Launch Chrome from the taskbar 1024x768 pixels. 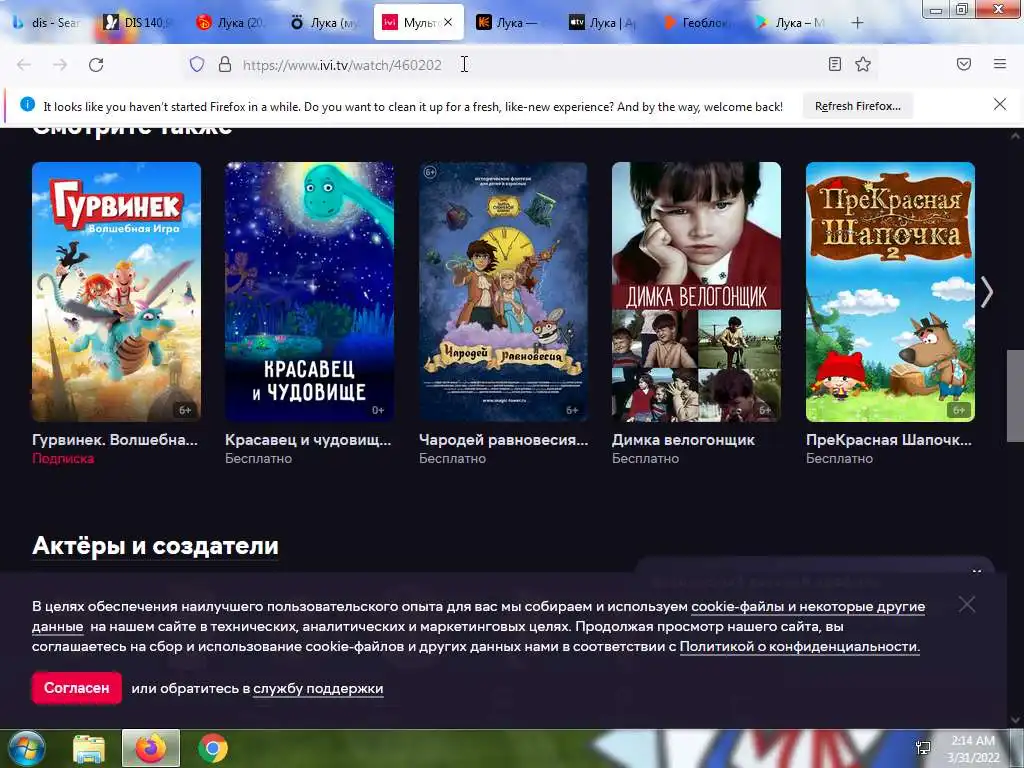(213, 748)
